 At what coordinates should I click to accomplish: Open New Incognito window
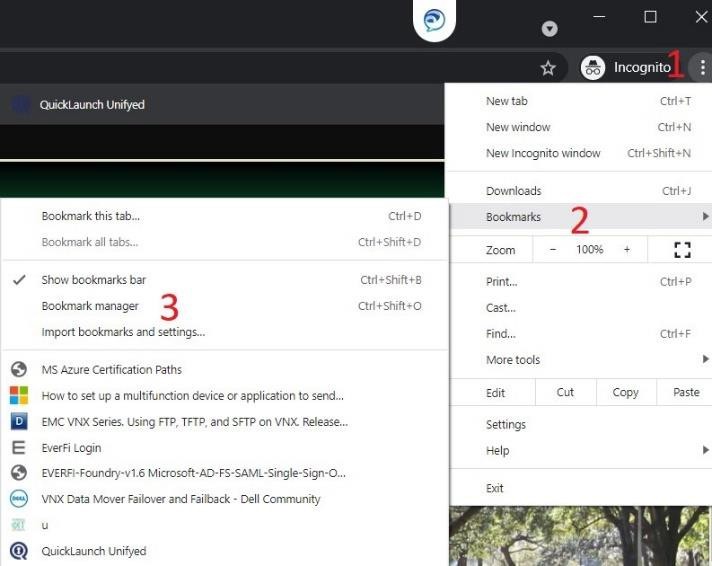pyautogui.click(x=581, y=153)
